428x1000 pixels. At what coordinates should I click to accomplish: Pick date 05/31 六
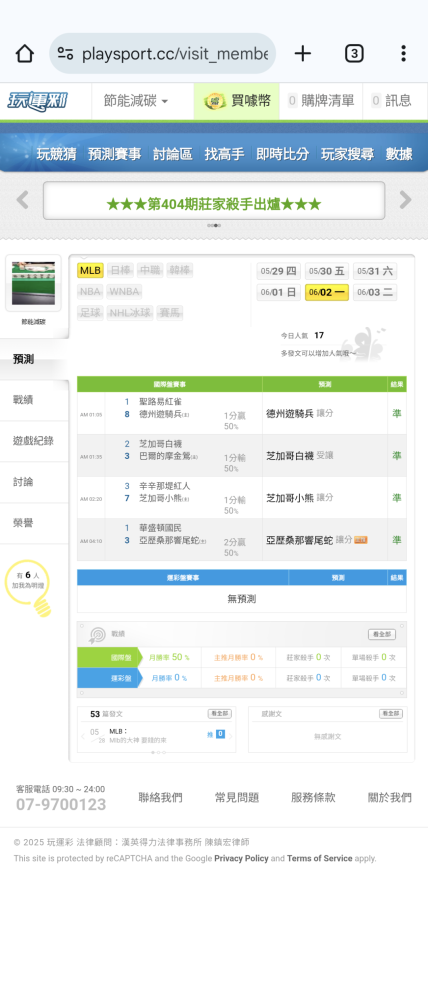click(x=375, y=271)
